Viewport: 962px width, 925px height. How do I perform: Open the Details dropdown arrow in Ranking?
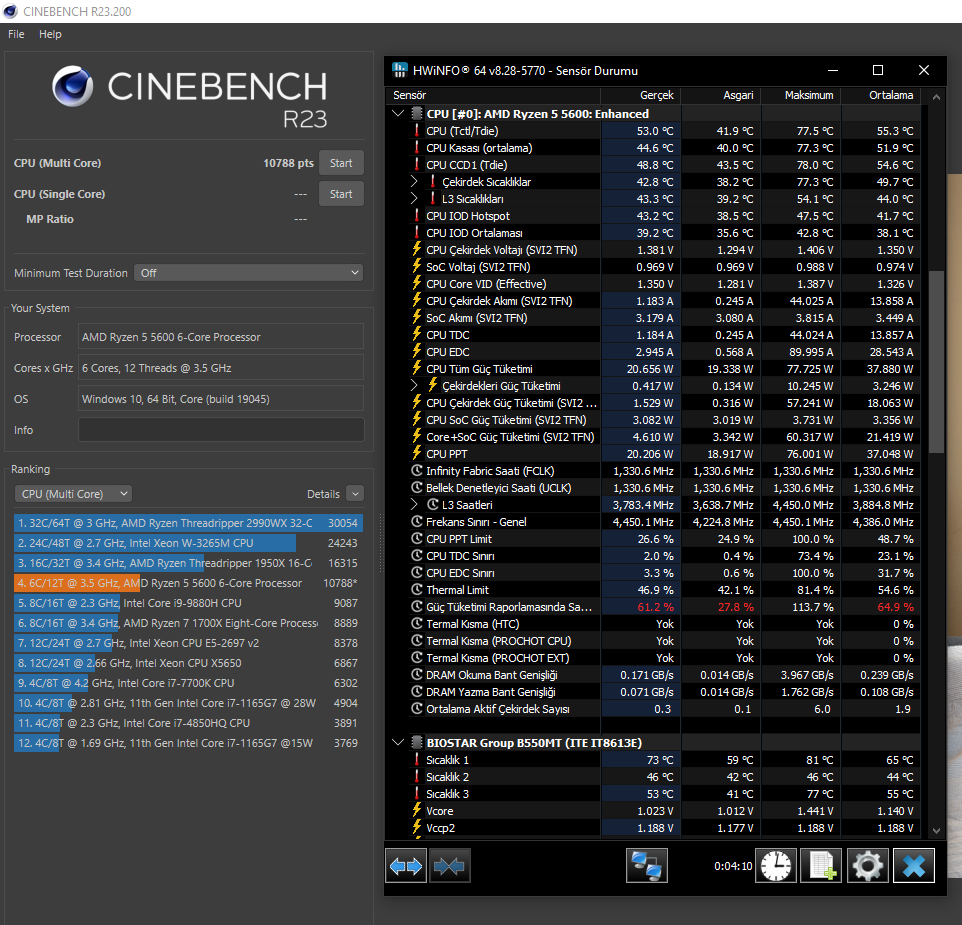(355, 493)
